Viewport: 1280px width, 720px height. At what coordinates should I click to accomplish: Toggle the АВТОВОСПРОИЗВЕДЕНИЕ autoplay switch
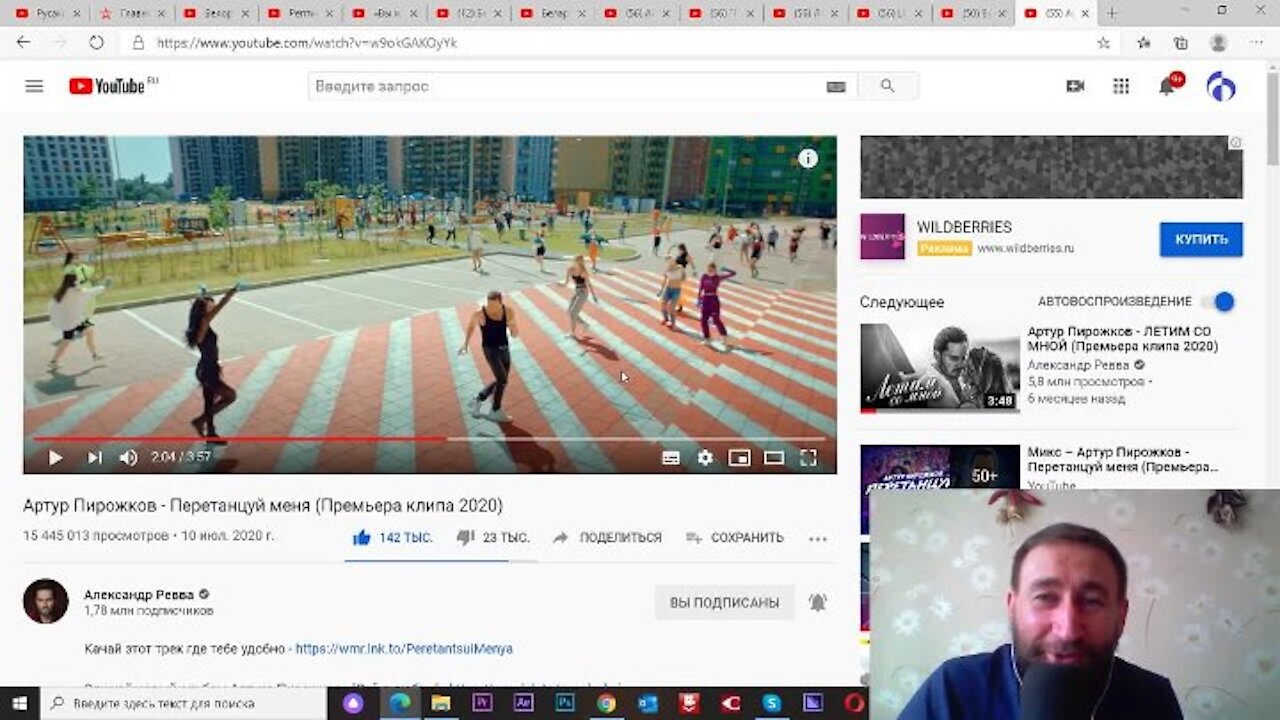click(1218, 301)
